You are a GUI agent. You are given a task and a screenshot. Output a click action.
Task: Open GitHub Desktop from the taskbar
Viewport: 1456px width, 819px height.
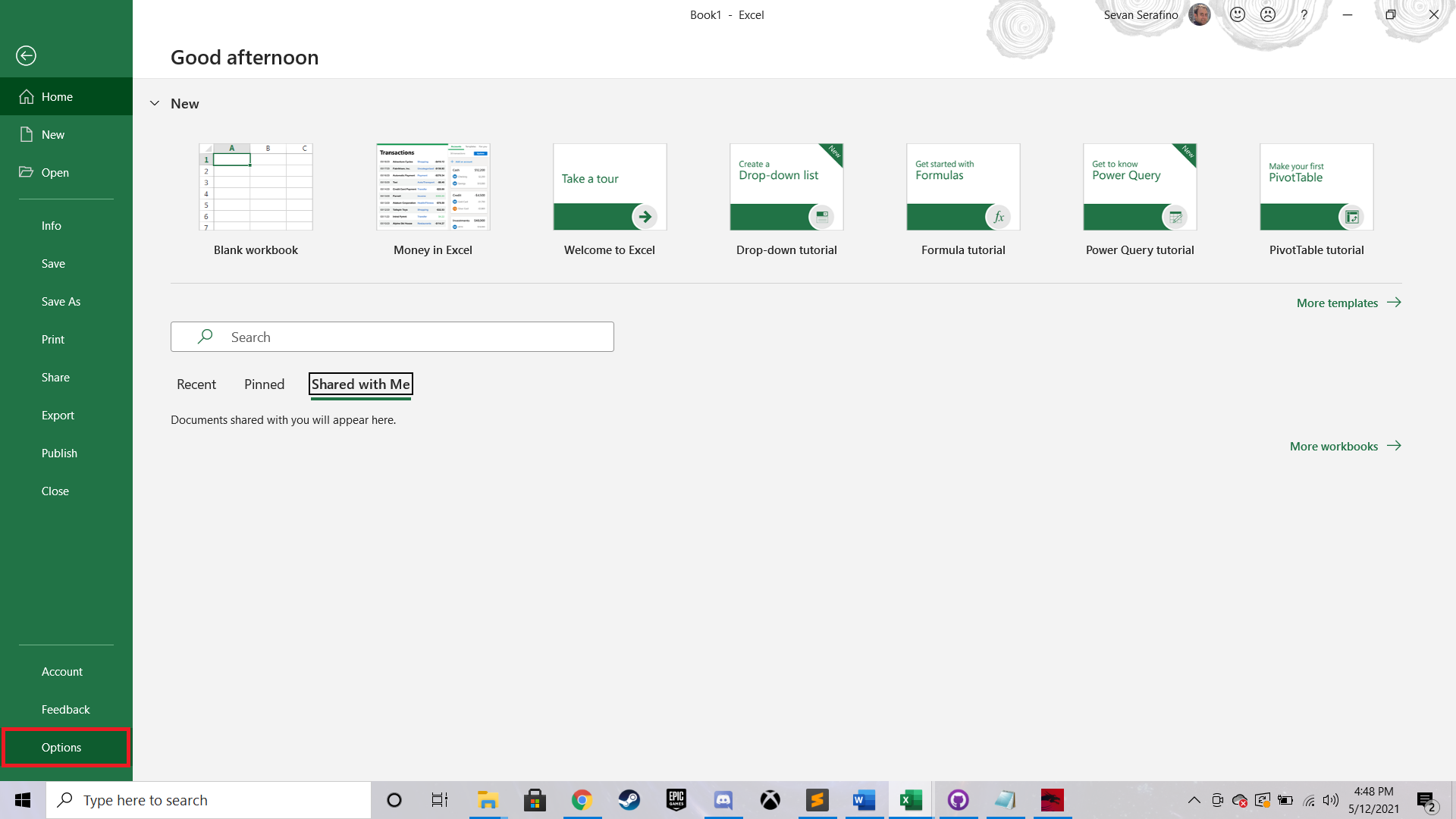click(x=958, y=800)
